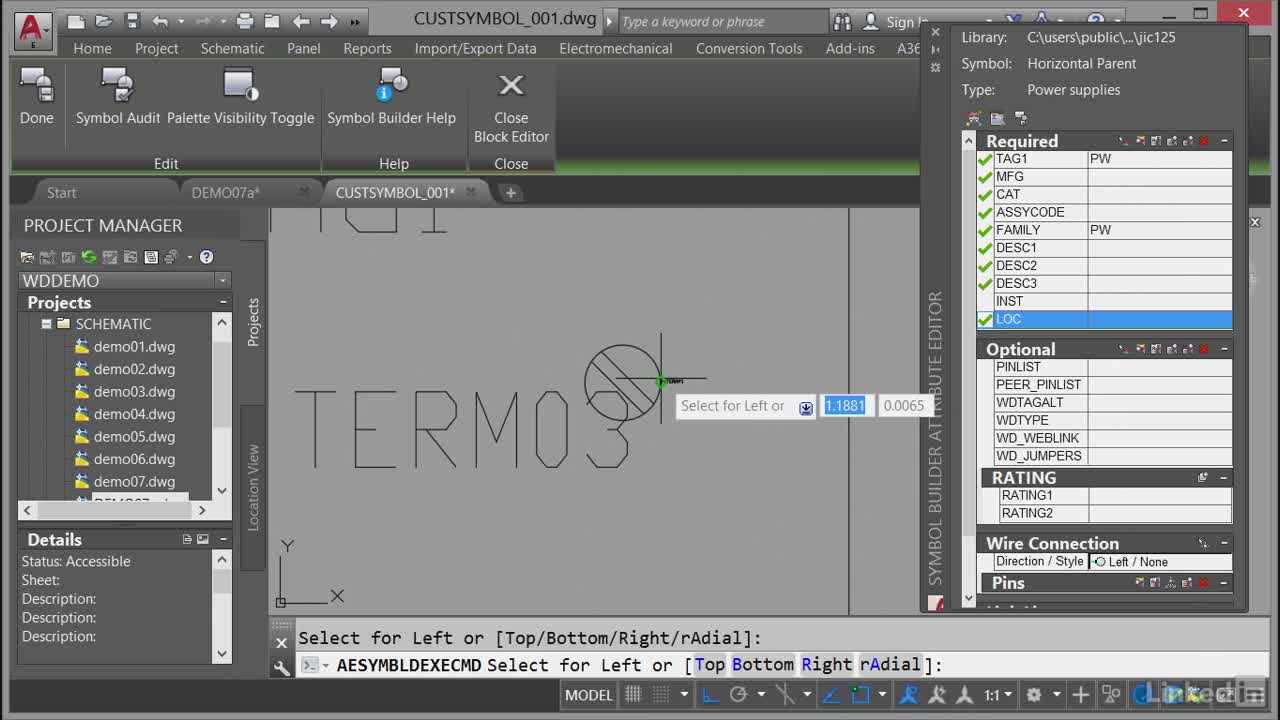Open Symbol Builder Help

click(x=391, y=97)
